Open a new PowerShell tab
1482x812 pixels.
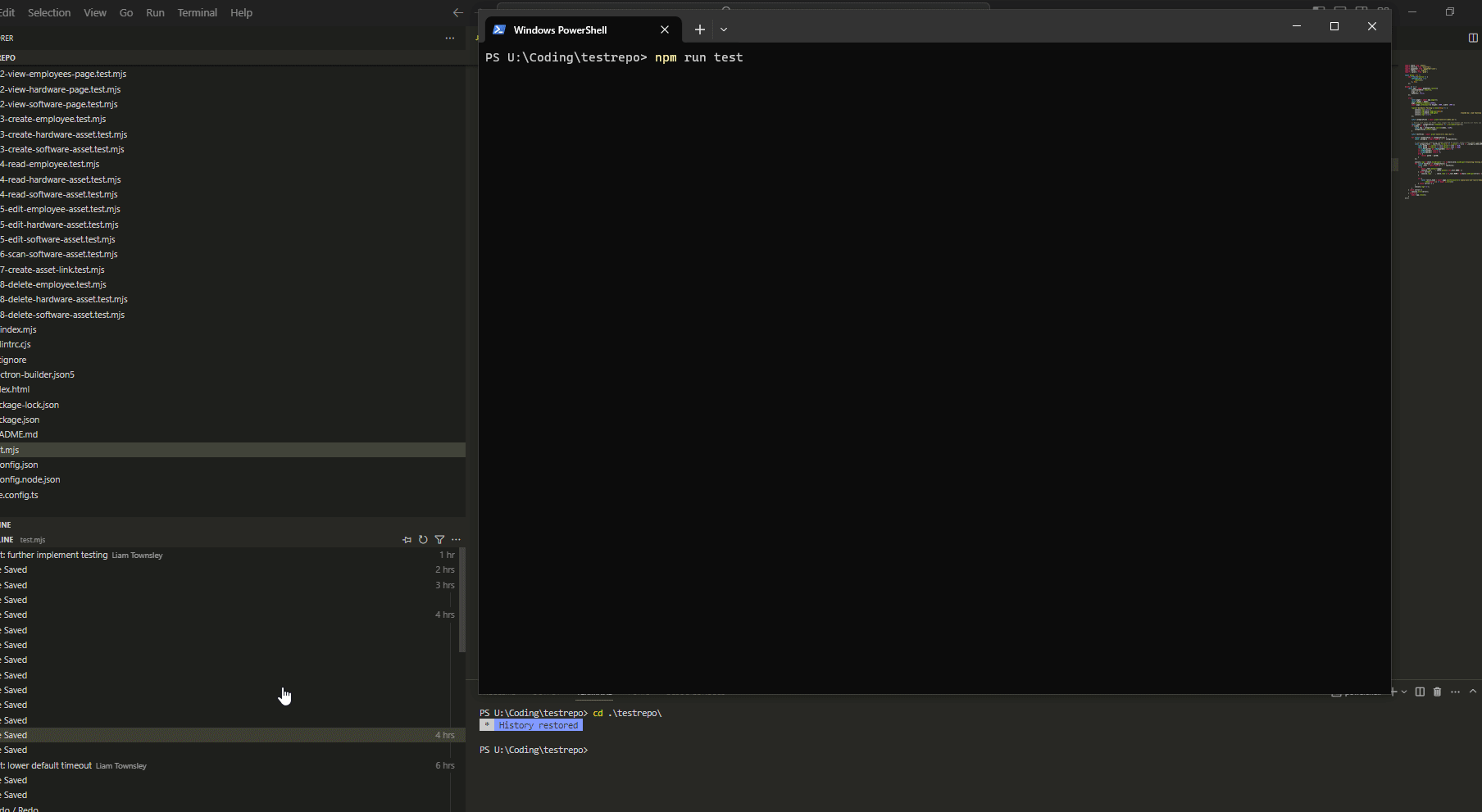[x=699, y=29]
